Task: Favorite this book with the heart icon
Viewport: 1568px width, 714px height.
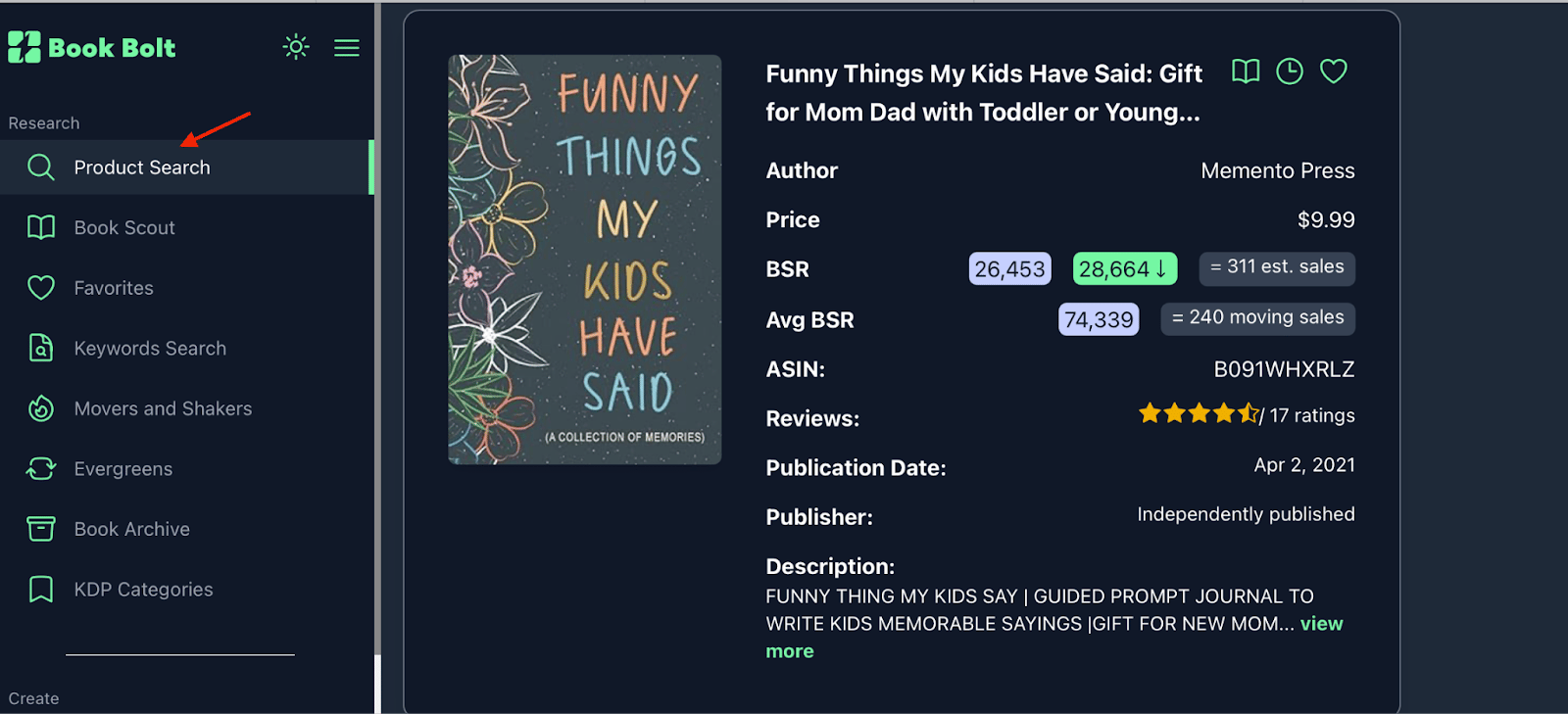Action: (x=1334, y=71)
